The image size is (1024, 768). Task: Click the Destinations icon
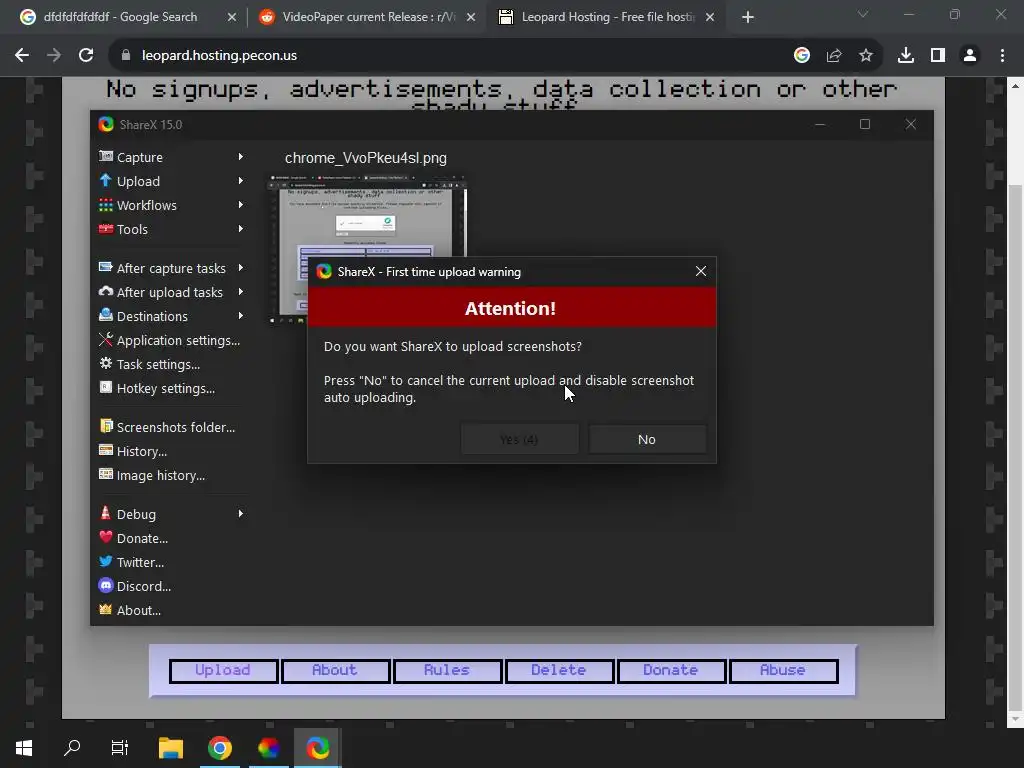pyautogui.click(x=106, y=315)
